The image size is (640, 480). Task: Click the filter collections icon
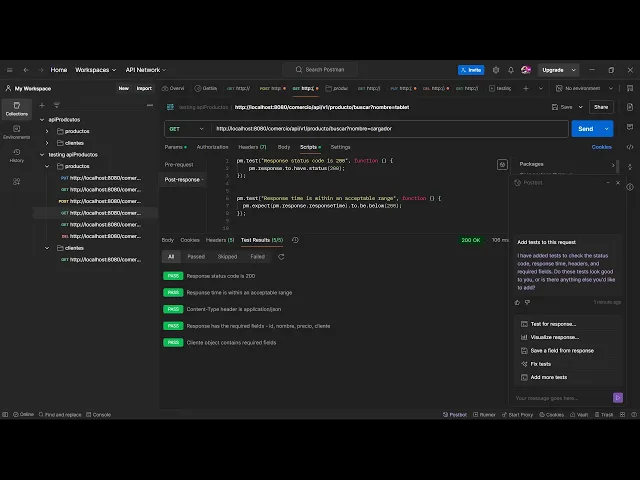[57, 105]
